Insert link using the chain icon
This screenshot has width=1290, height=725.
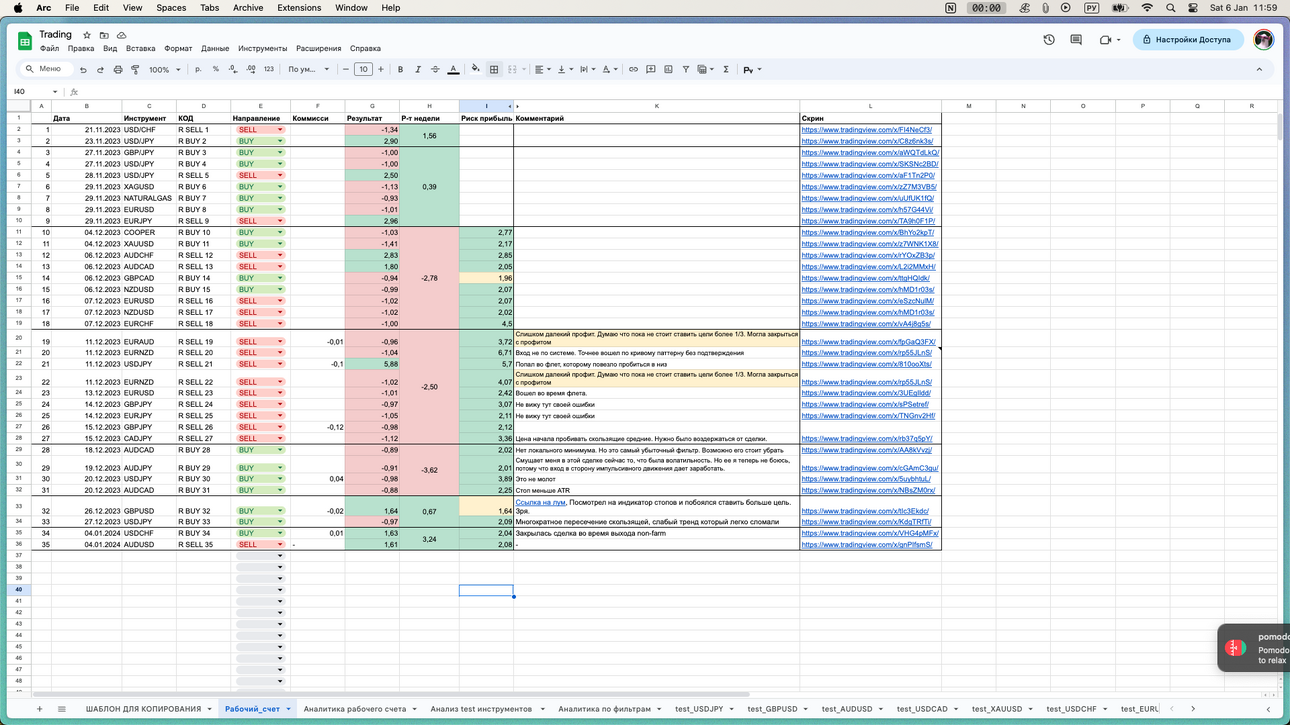pyautogui.click(x=633, y=70)
